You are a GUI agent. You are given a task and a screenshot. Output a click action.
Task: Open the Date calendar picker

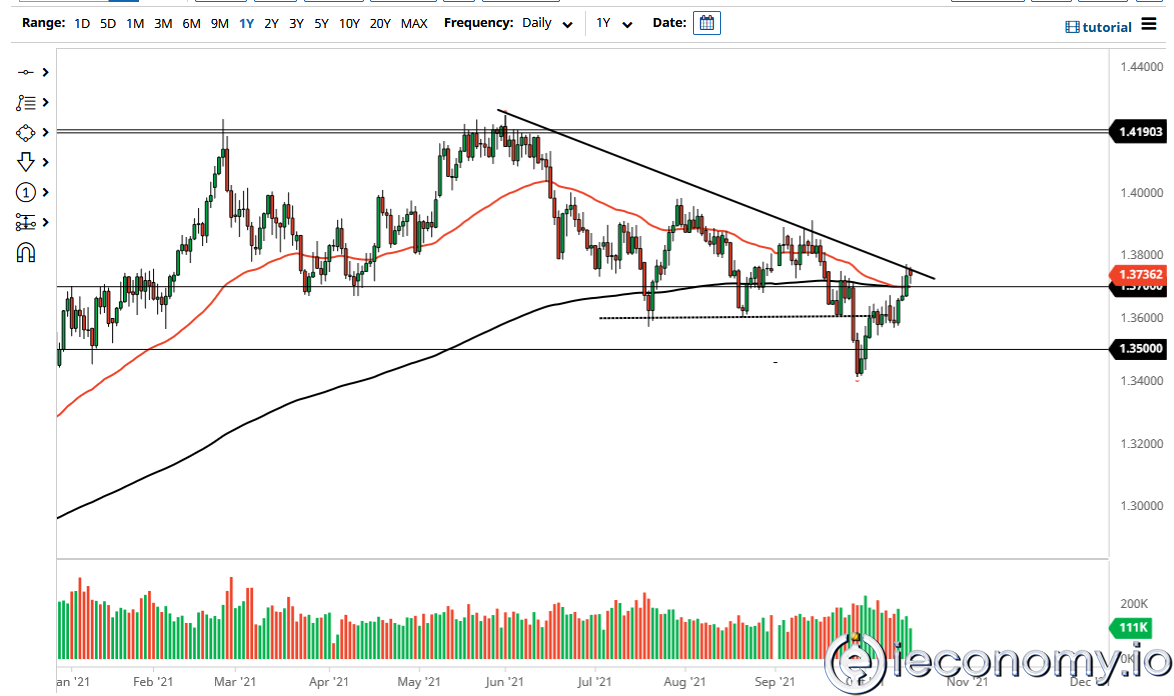point(707,23)
